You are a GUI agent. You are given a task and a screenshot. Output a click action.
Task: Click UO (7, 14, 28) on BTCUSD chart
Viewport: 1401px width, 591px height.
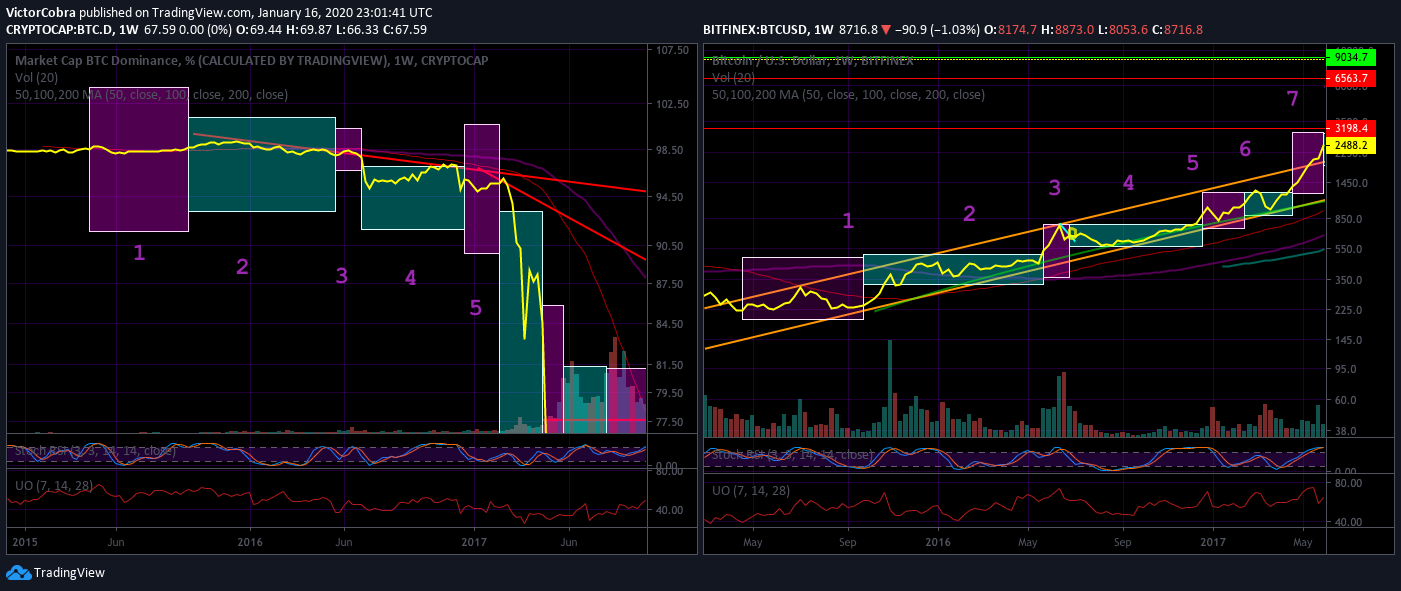pyautogui.click(x=751, y=491)
